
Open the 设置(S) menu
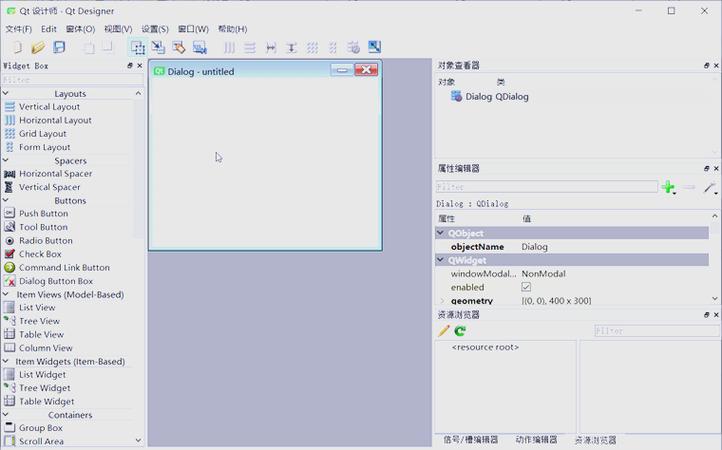[155, 29]
